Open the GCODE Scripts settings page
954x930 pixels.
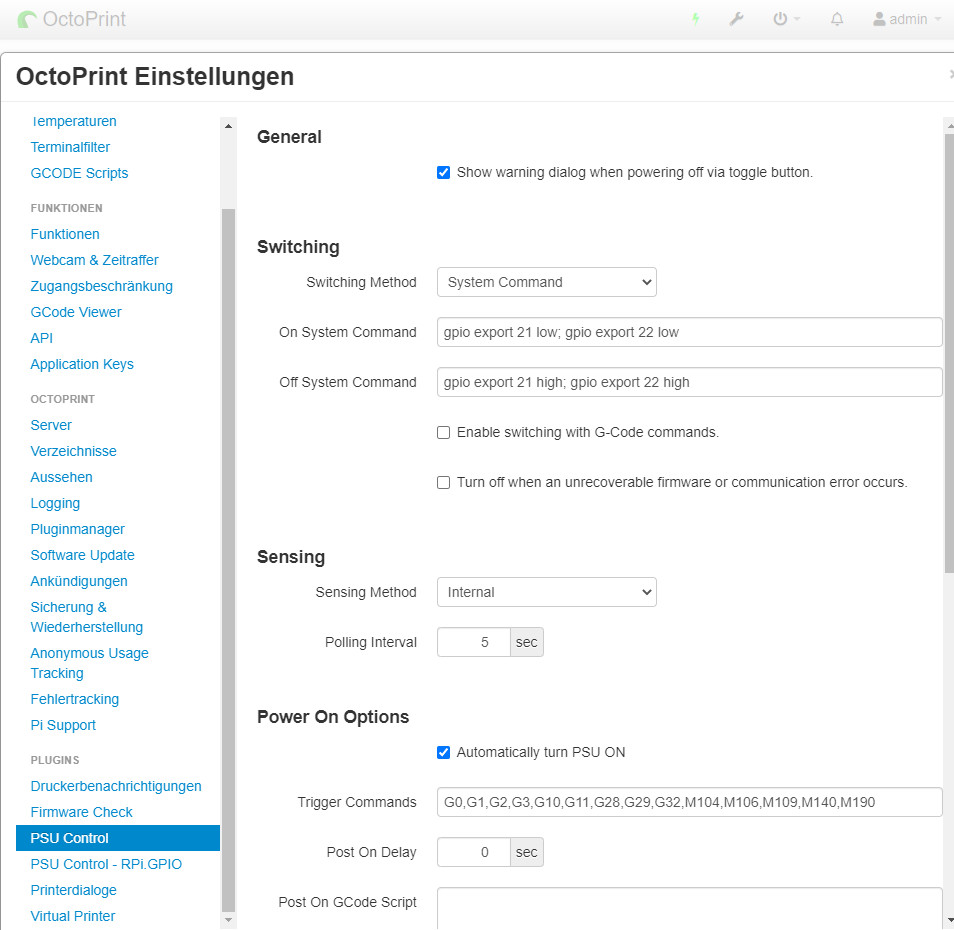[79, 173]
